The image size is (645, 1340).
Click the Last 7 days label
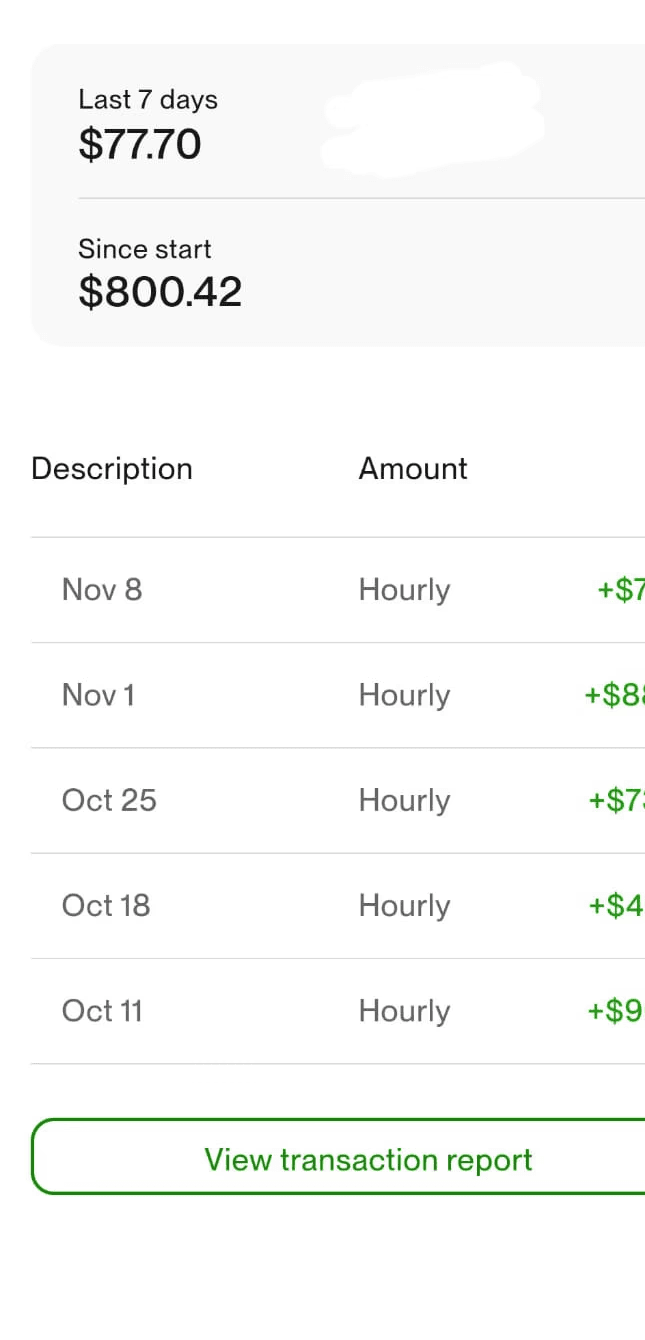[x=147, y=99]
